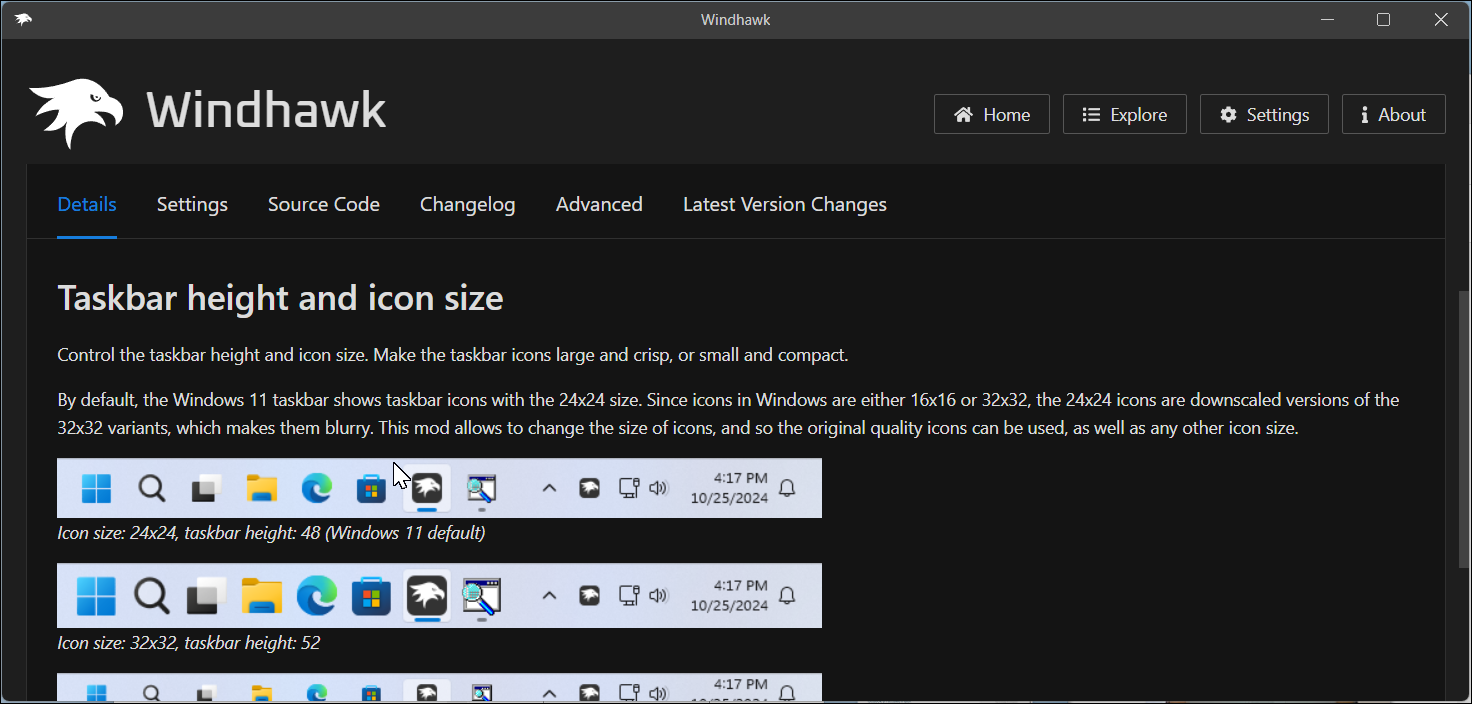Click the notification bell in the first preview image
The height and width of the screenshot is (704, 1472).
point(787,488)
